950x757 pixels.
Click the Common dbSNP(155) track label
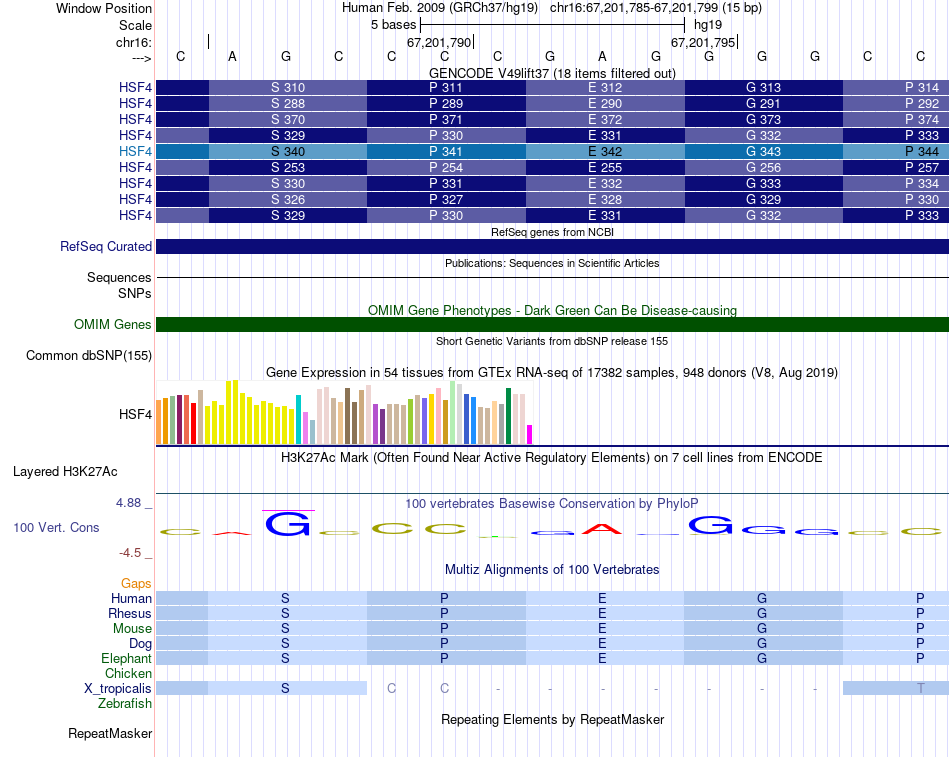tap(88, 356)
